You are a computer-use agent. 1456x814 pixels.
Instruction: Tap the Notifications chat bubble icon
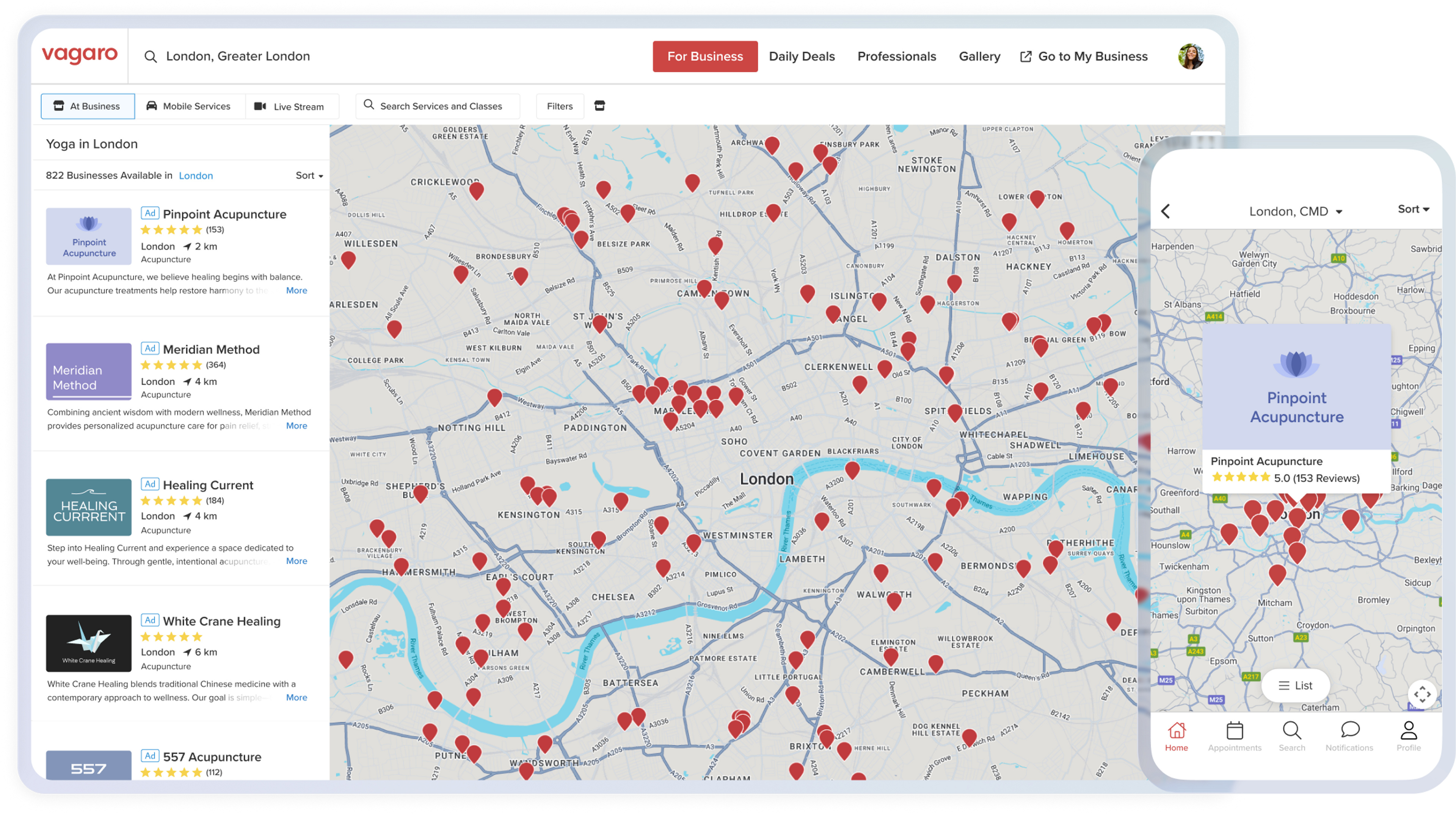coord(1350,730)
